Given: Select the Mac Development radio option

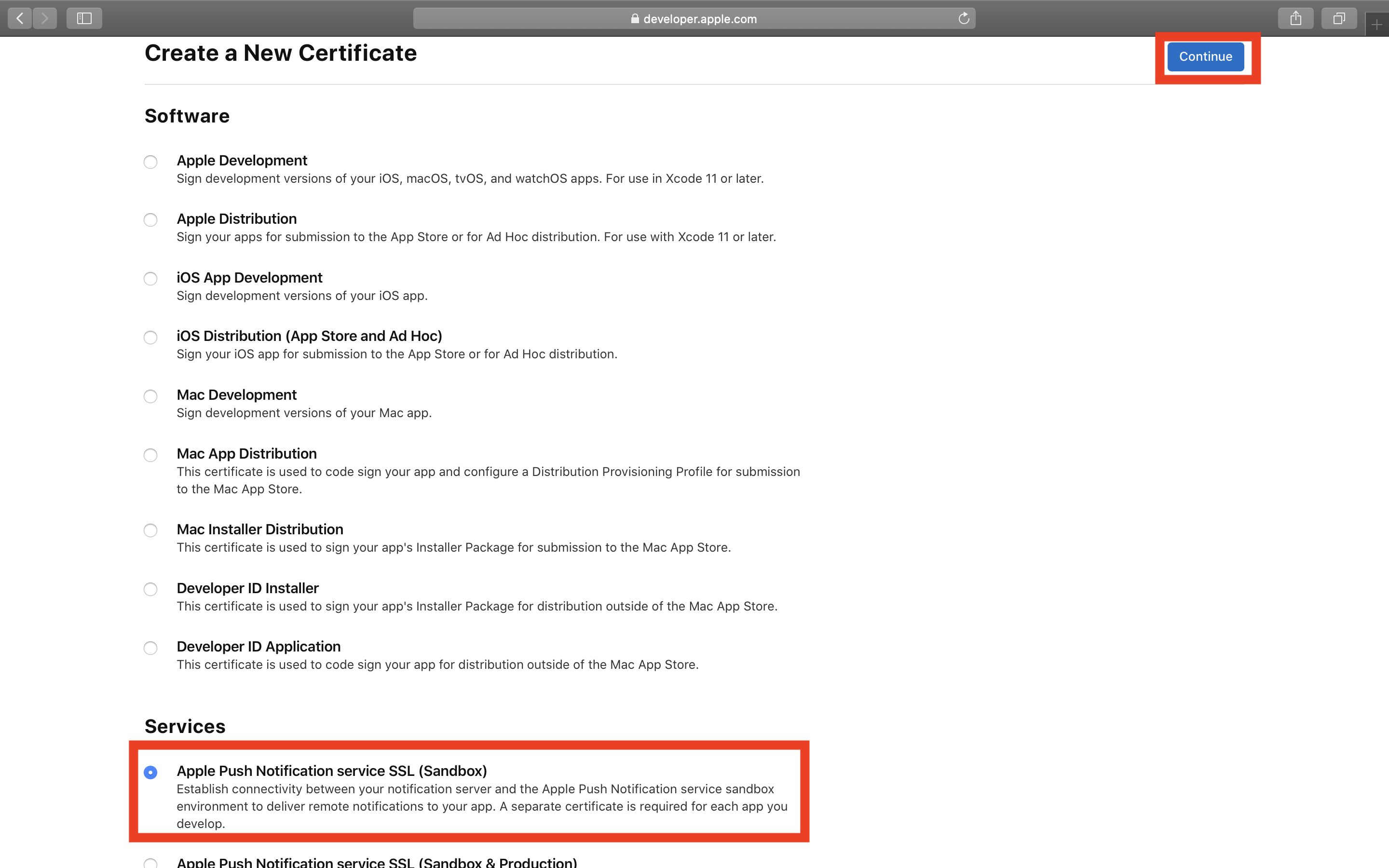Looking at the screenshot, I should [150, 397].
